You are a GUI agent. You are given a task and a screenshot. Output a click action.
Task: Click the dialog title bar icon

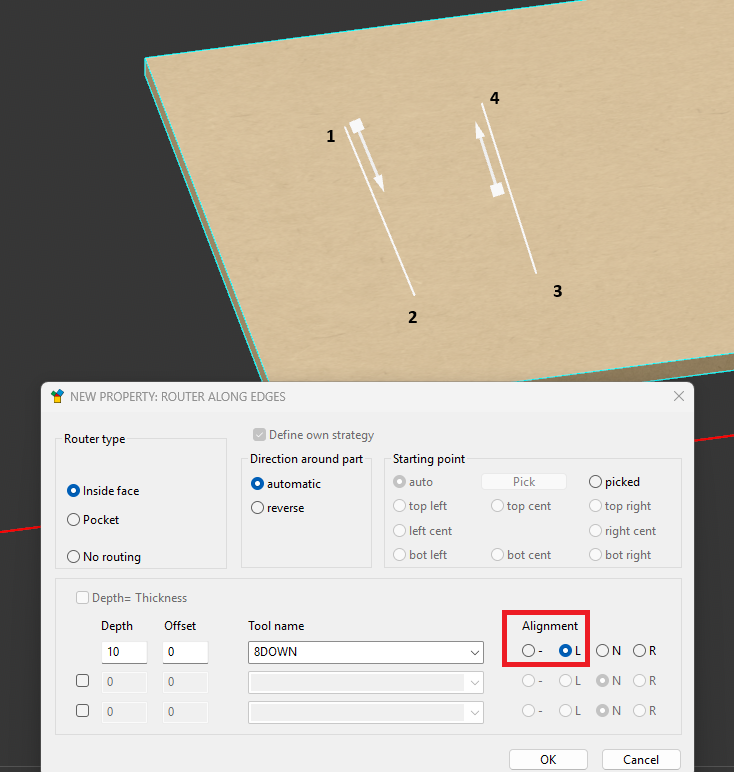click(x=58, y=397)
